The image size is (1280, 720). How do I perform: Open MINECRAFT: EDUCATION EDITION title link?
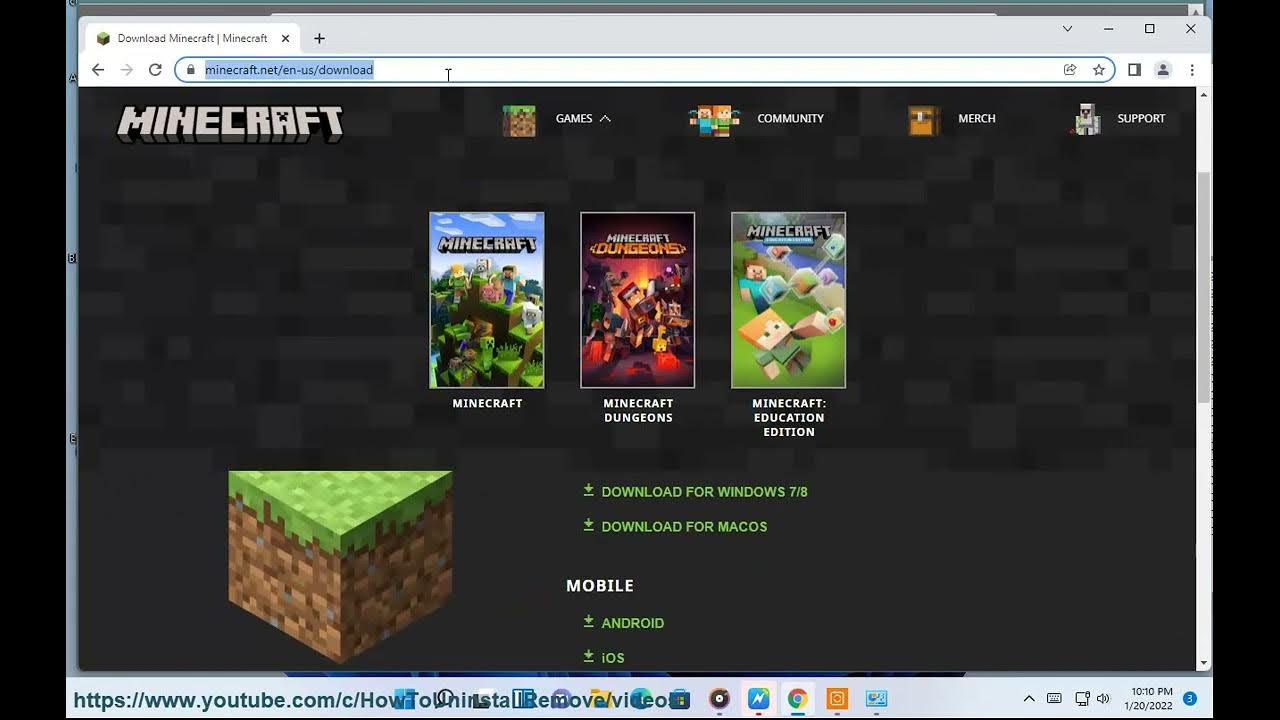point(789,417)
